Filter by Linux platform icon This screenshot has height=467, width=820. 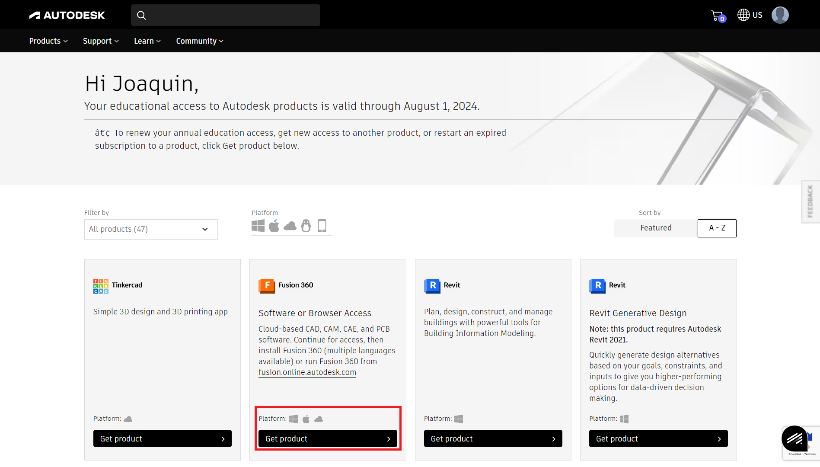click(306, 225)
